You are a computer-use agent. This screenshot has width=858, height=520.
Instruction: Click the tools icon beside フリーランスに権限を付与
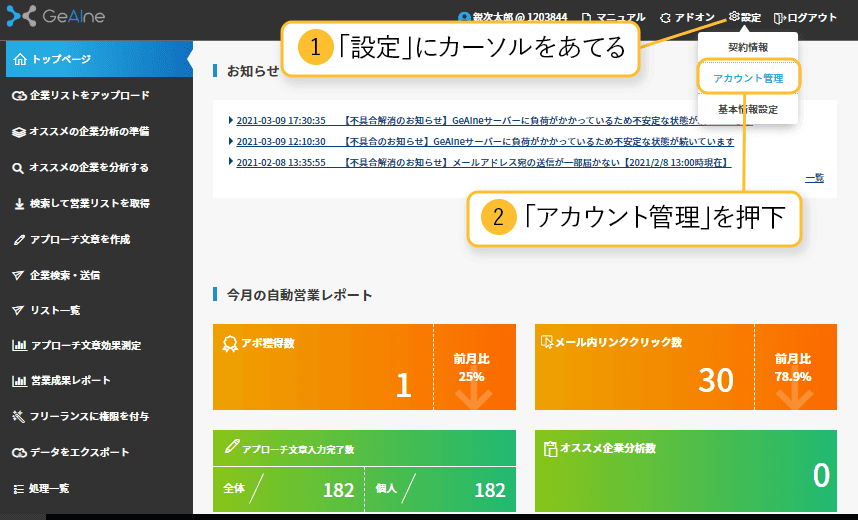click(18, 417)
